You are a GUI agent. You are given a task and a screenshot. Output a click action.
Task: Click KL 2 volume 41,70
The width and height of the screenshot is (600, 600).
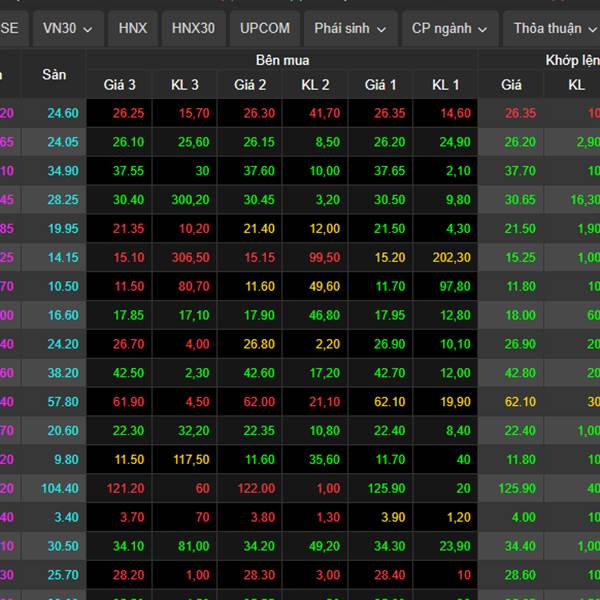coord(324,113)
